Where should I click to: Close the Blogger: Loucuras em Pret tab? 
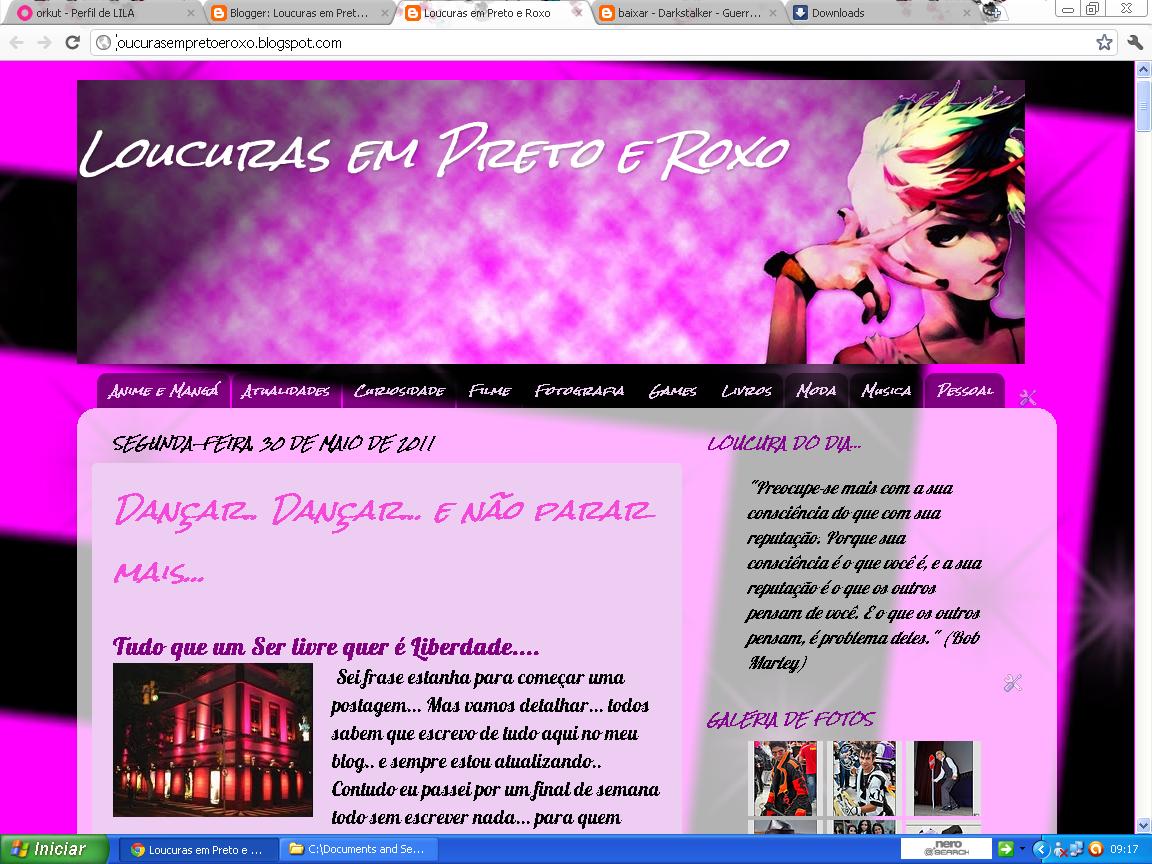385,13
